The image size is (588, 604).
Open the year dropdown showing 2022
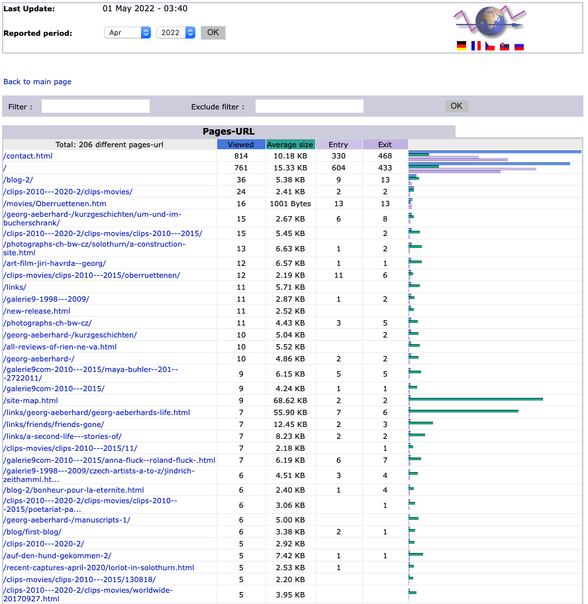tap(176, 33)
